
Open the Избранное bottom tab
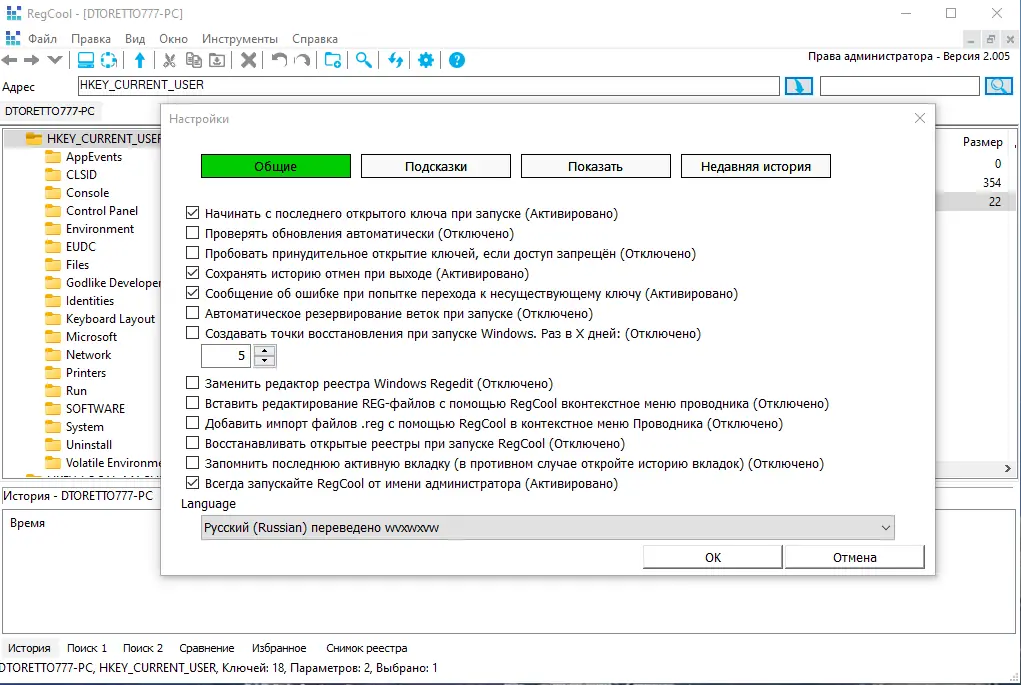(279, 648)
